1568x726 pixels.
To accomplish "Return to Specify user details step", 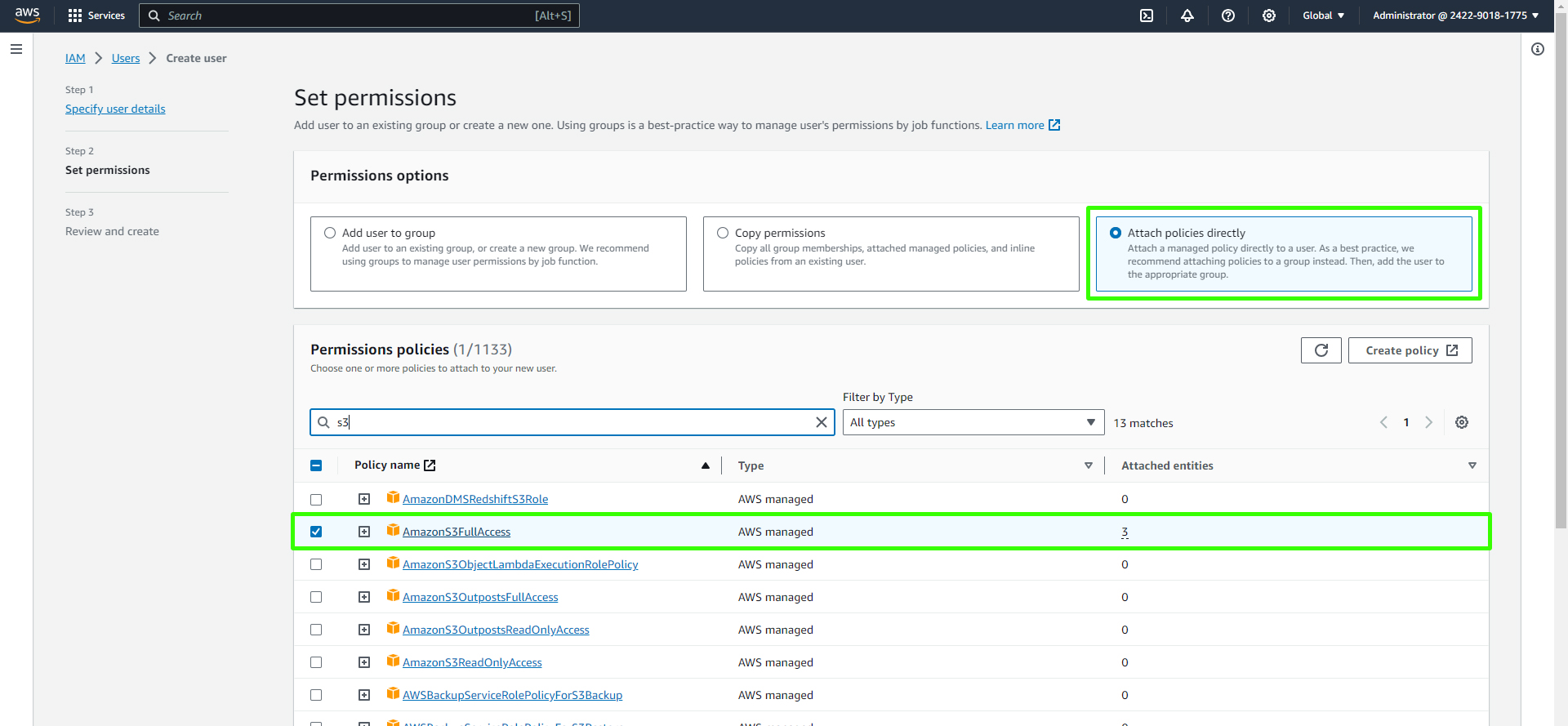I will [115, 109].
